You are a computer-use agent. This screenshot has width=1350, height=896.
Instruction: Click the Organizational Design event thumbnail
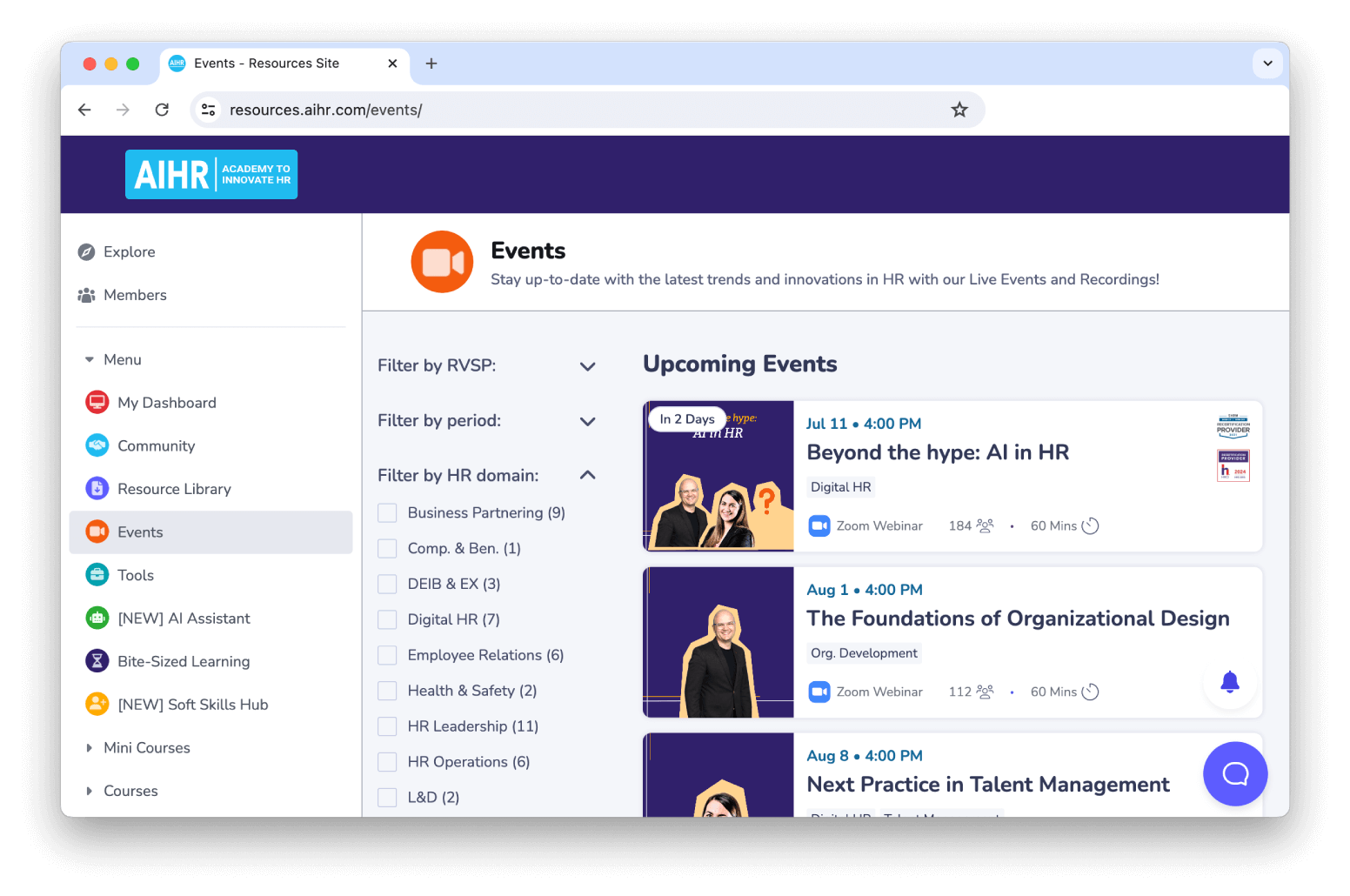click(x=718, y=642)
